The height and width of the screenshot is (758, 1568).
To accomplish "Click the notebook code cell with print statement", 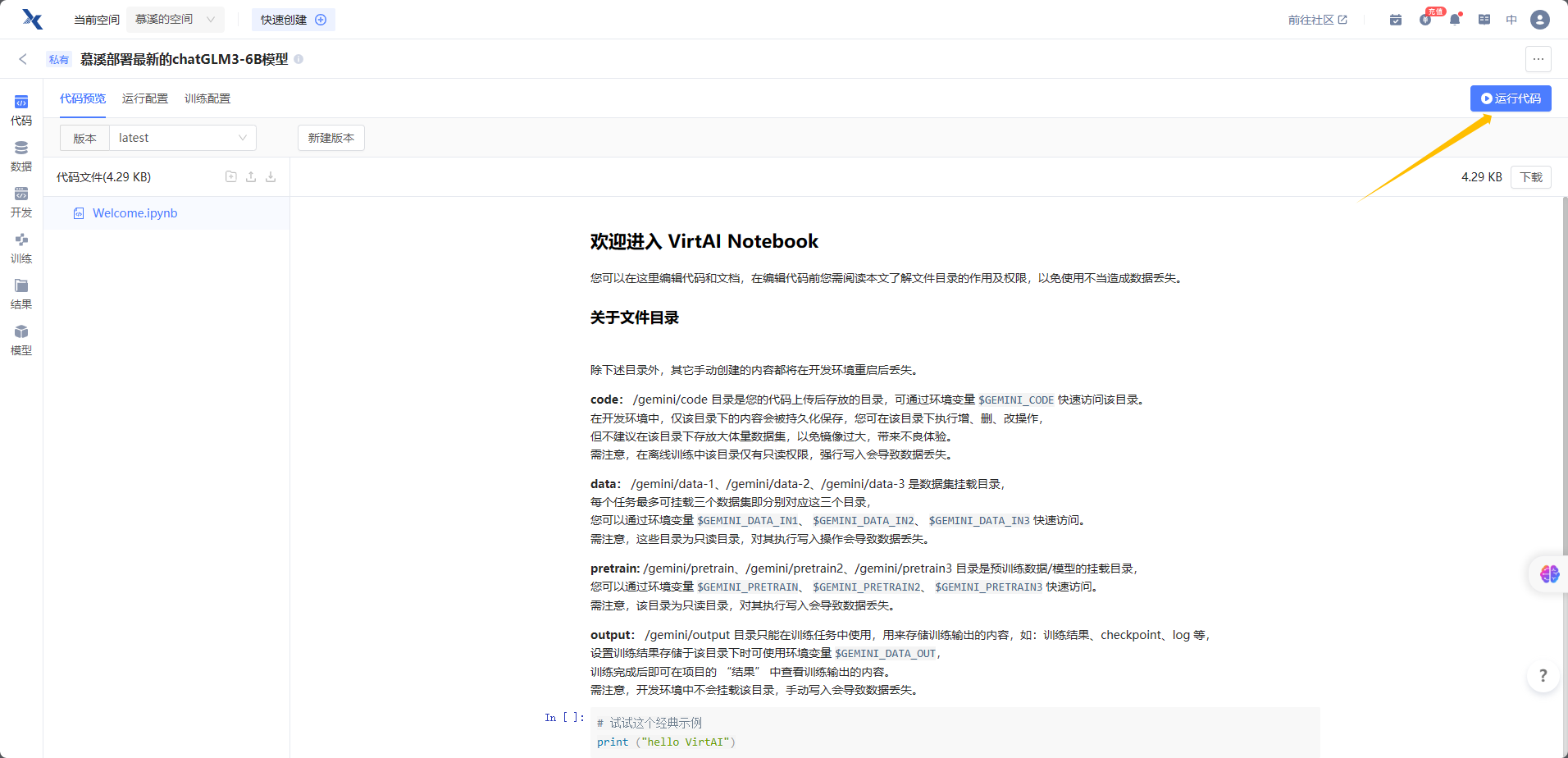I will [955, 733].
